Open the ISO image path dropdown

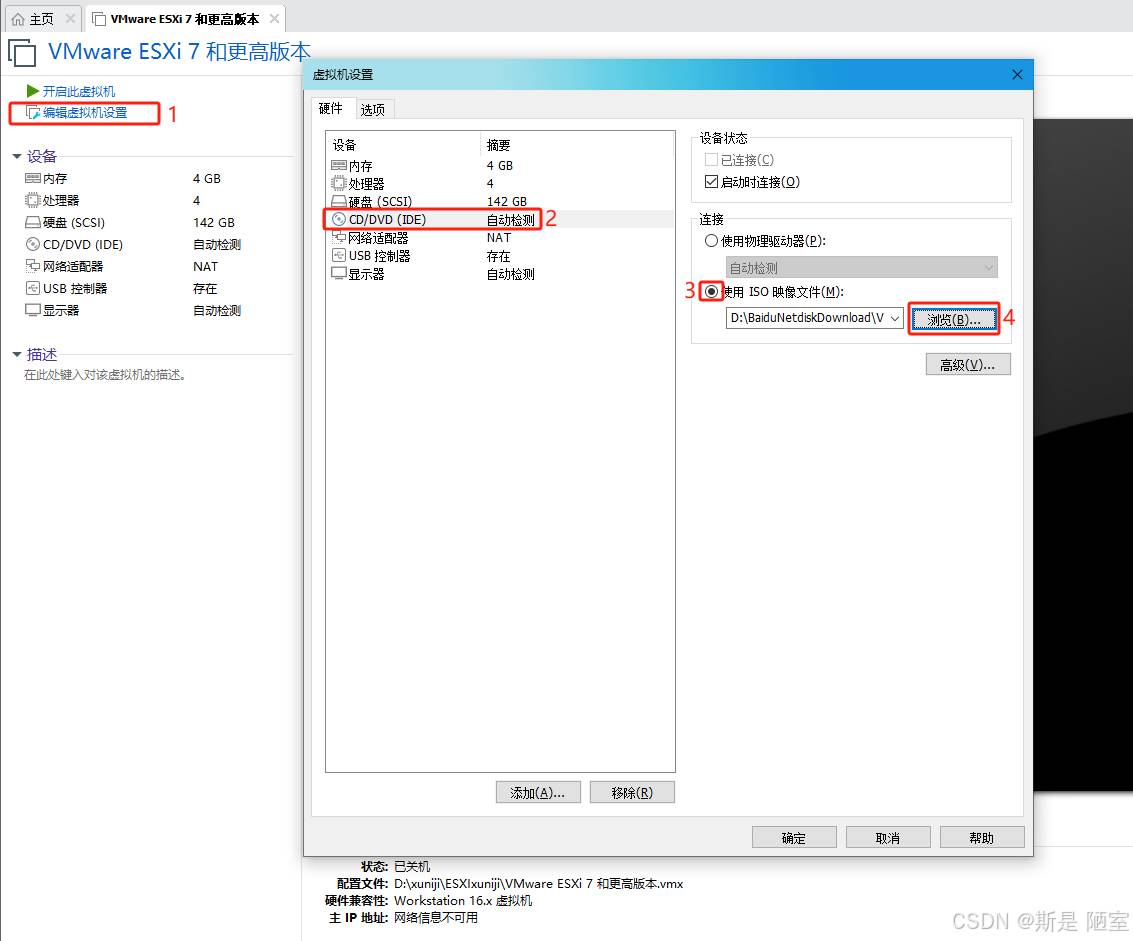pos(894,318)
